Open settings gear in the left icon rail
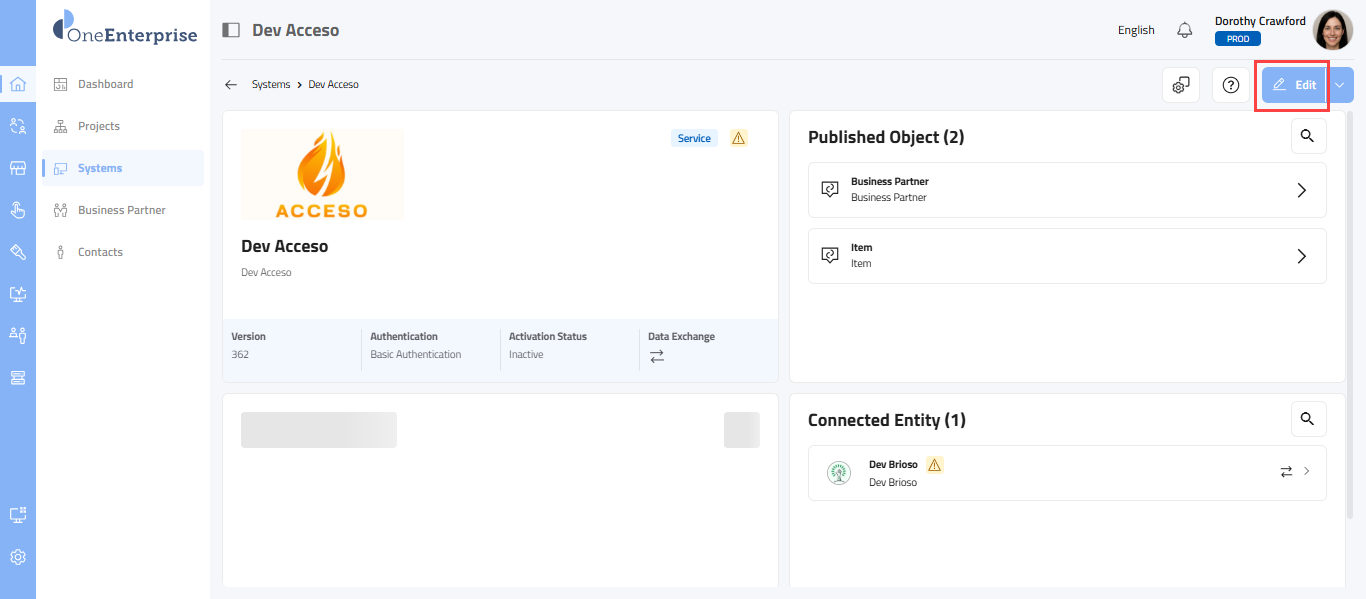Viewport: 1366px width, 599px height. coord(18,557)
